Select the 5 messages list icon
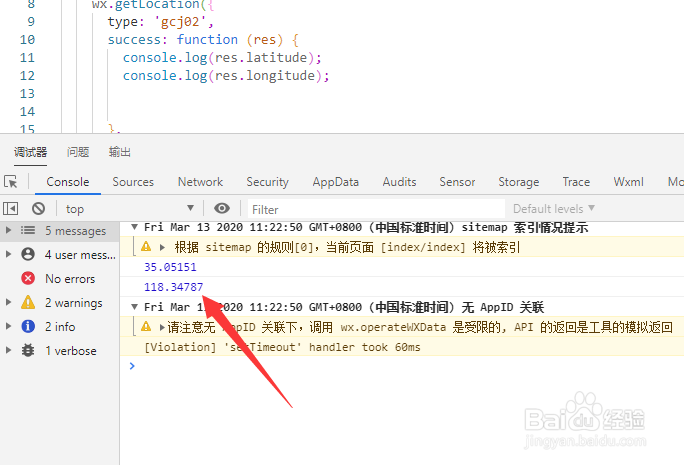Screen dimensions: 684x465 28,230
